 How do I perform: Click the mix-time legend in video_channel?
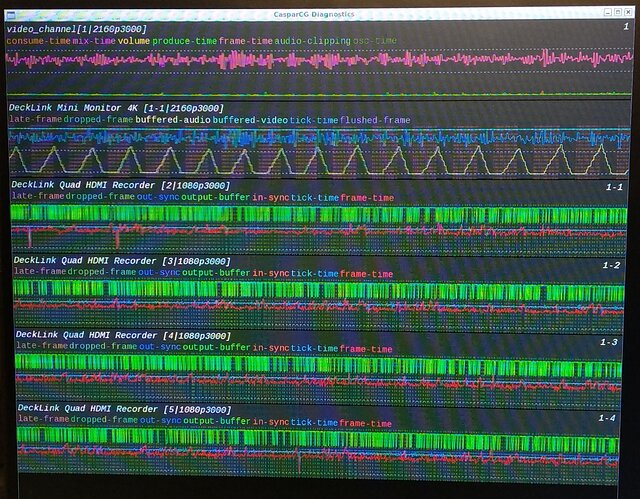click(94, 41)
